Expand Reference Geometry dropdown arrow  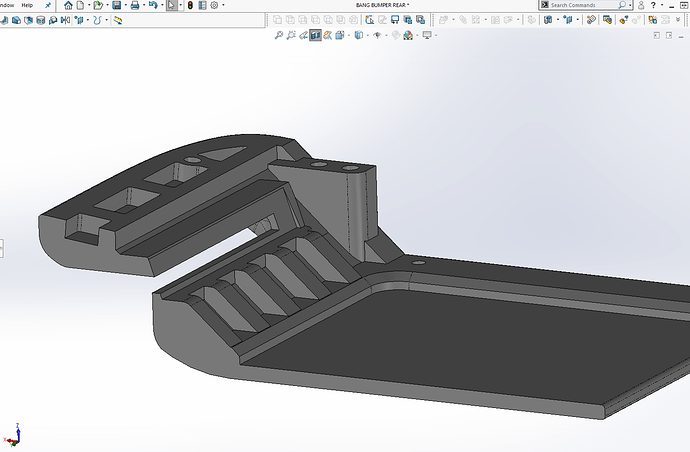click(88, 20)
